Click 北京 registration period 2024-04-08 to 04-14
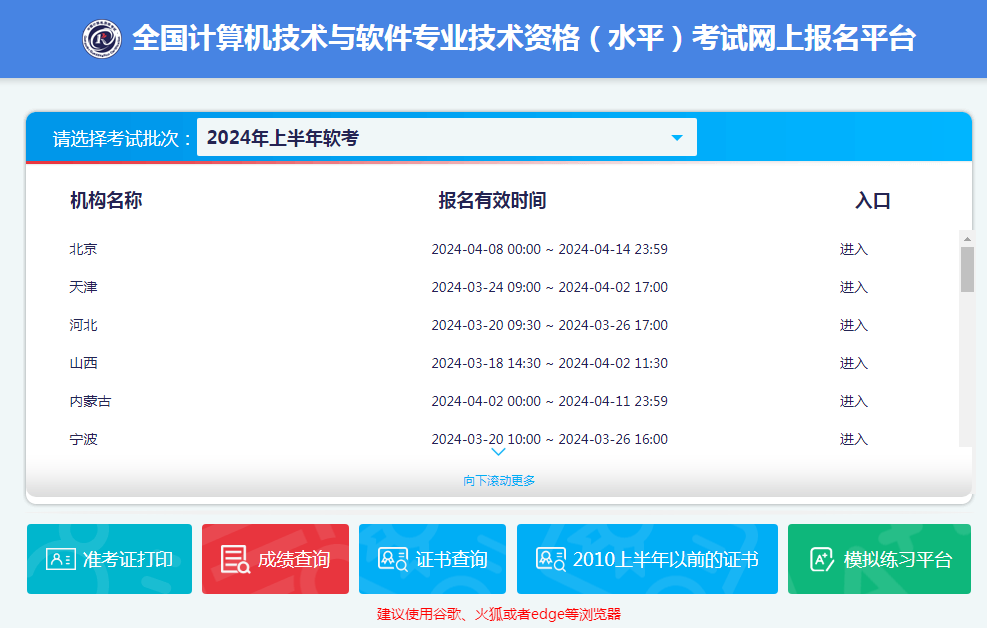The width and height of the screenshot is (987, 628). pyautogui.click(x=550, y=249)
